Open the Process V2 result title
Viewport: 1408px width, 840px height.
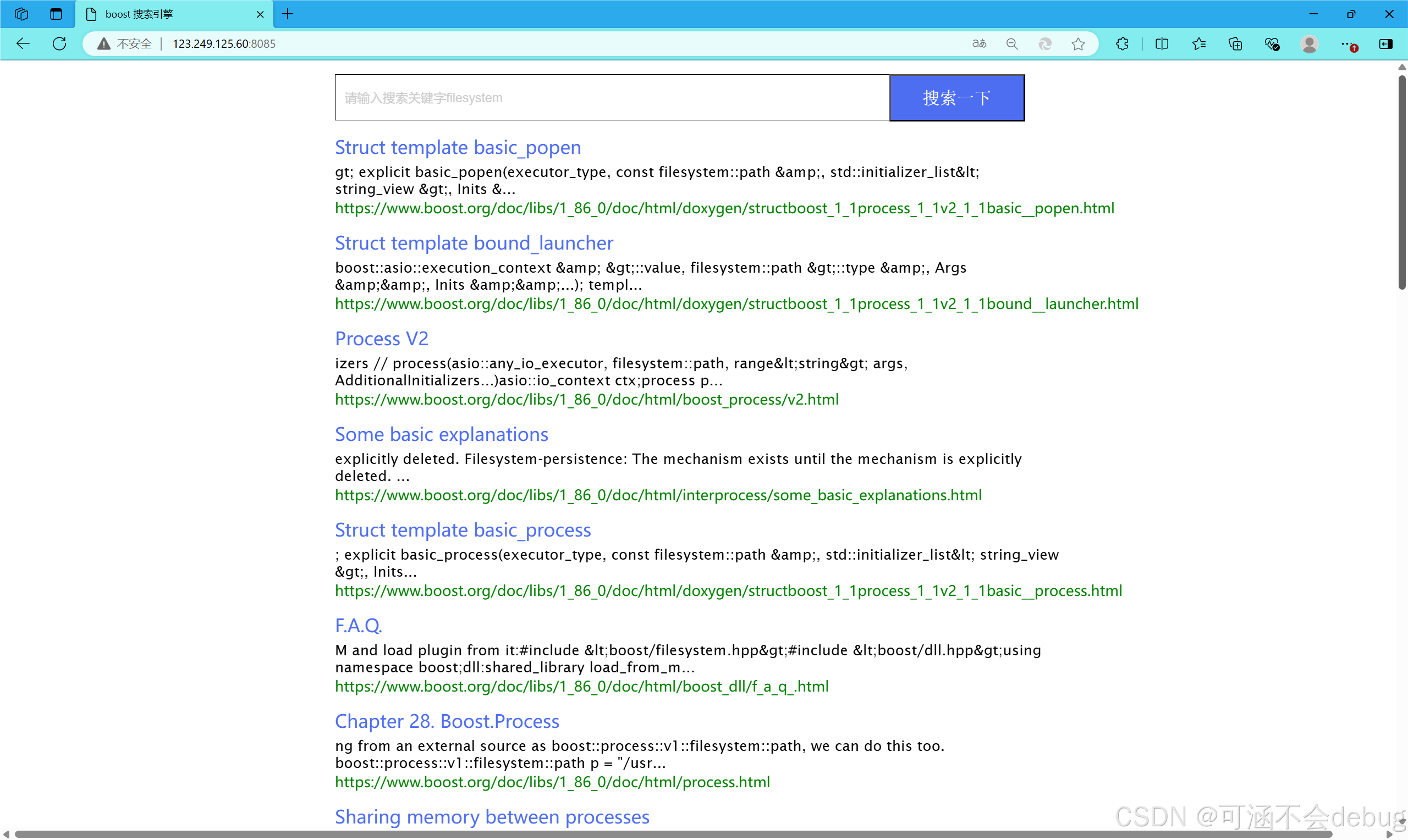382,339
